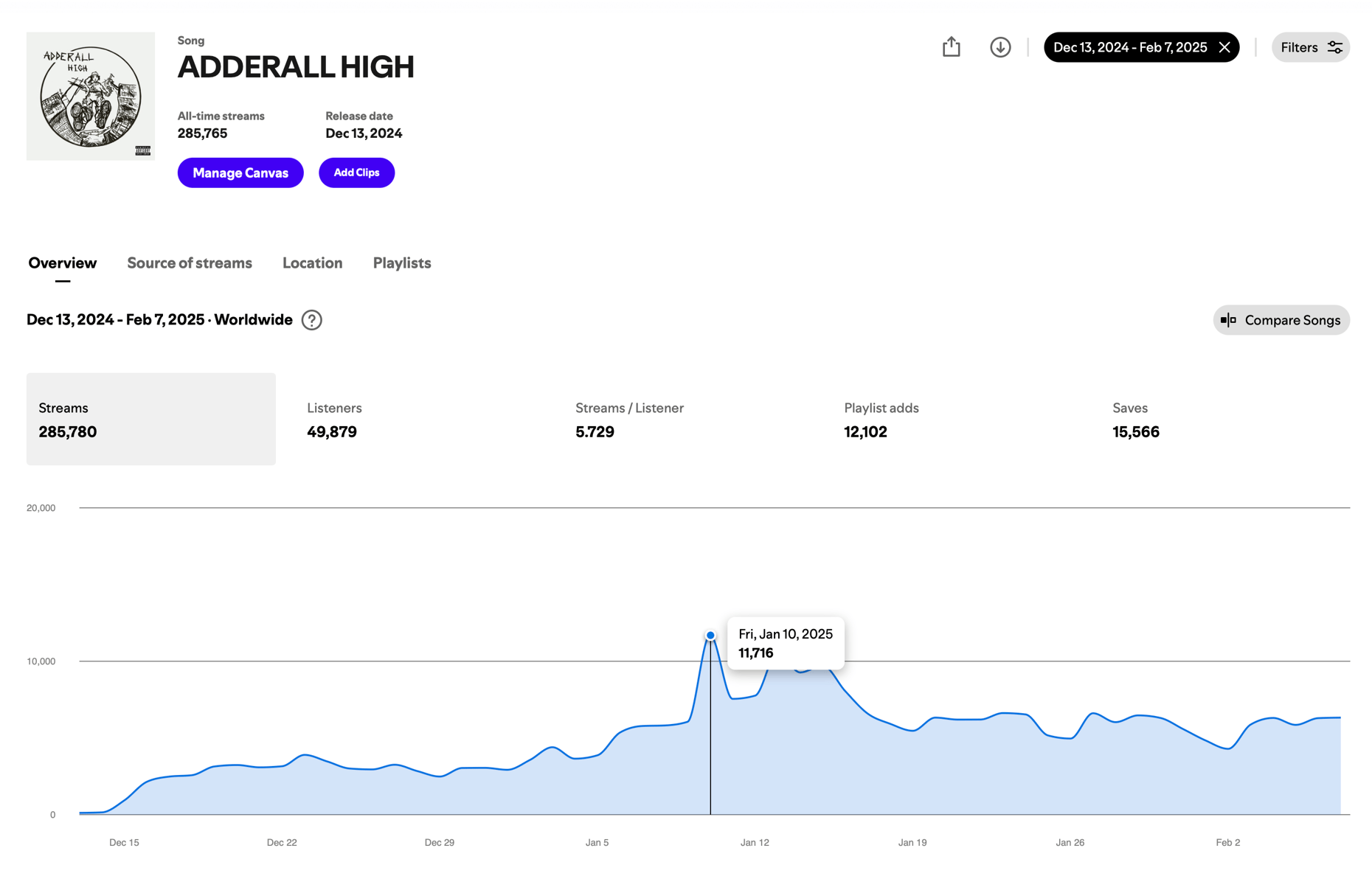Click the help icon beside the date range
The width and height of the screenshot is (1372, 876).
click(311, 320)
